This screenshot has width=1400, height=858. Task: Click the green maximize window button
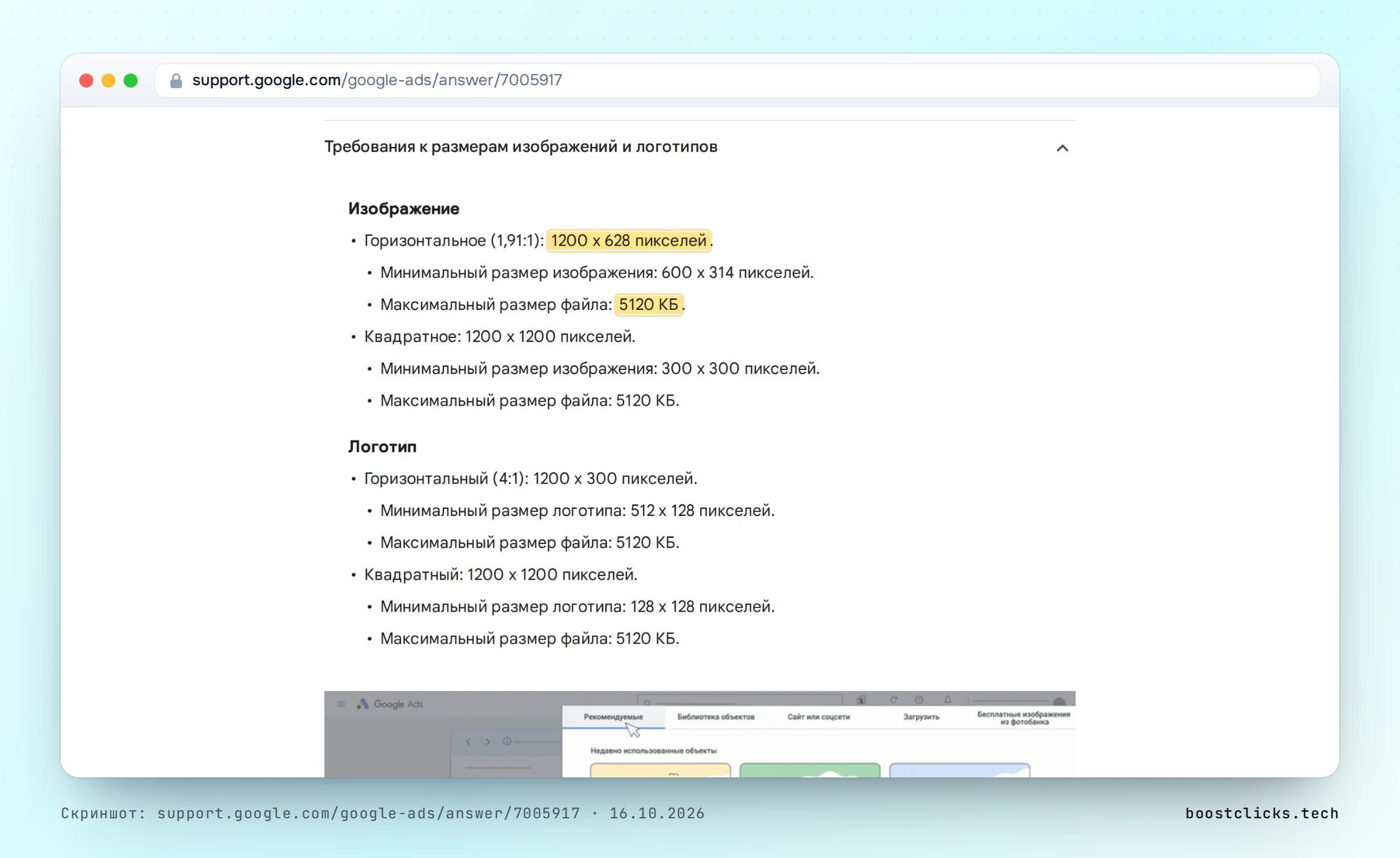pyautogui.click(x=131, y=81)
